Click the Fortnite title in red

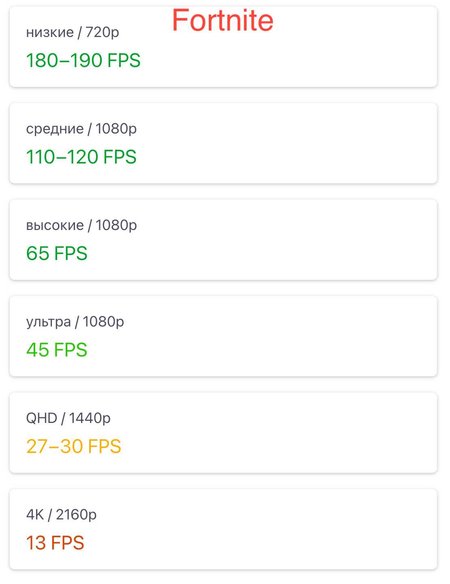(222, 20)
